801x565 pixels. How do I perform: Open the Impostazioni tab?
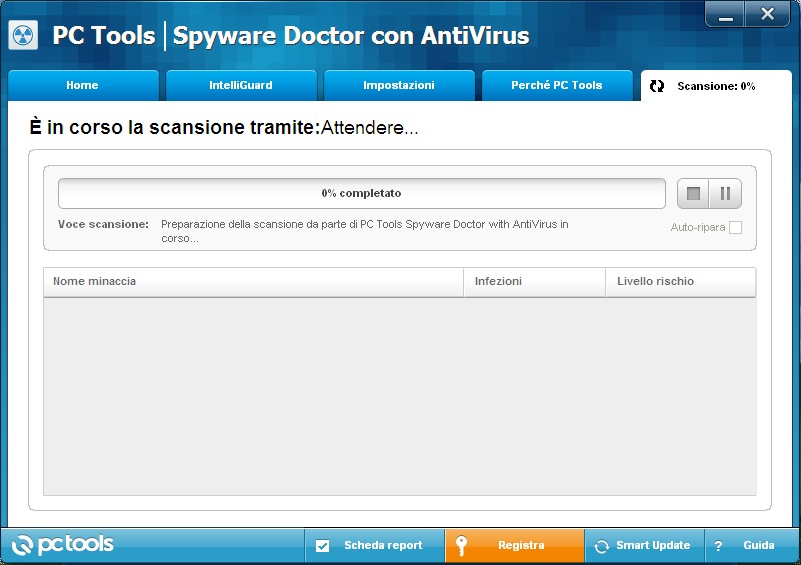tap(398, 86)
